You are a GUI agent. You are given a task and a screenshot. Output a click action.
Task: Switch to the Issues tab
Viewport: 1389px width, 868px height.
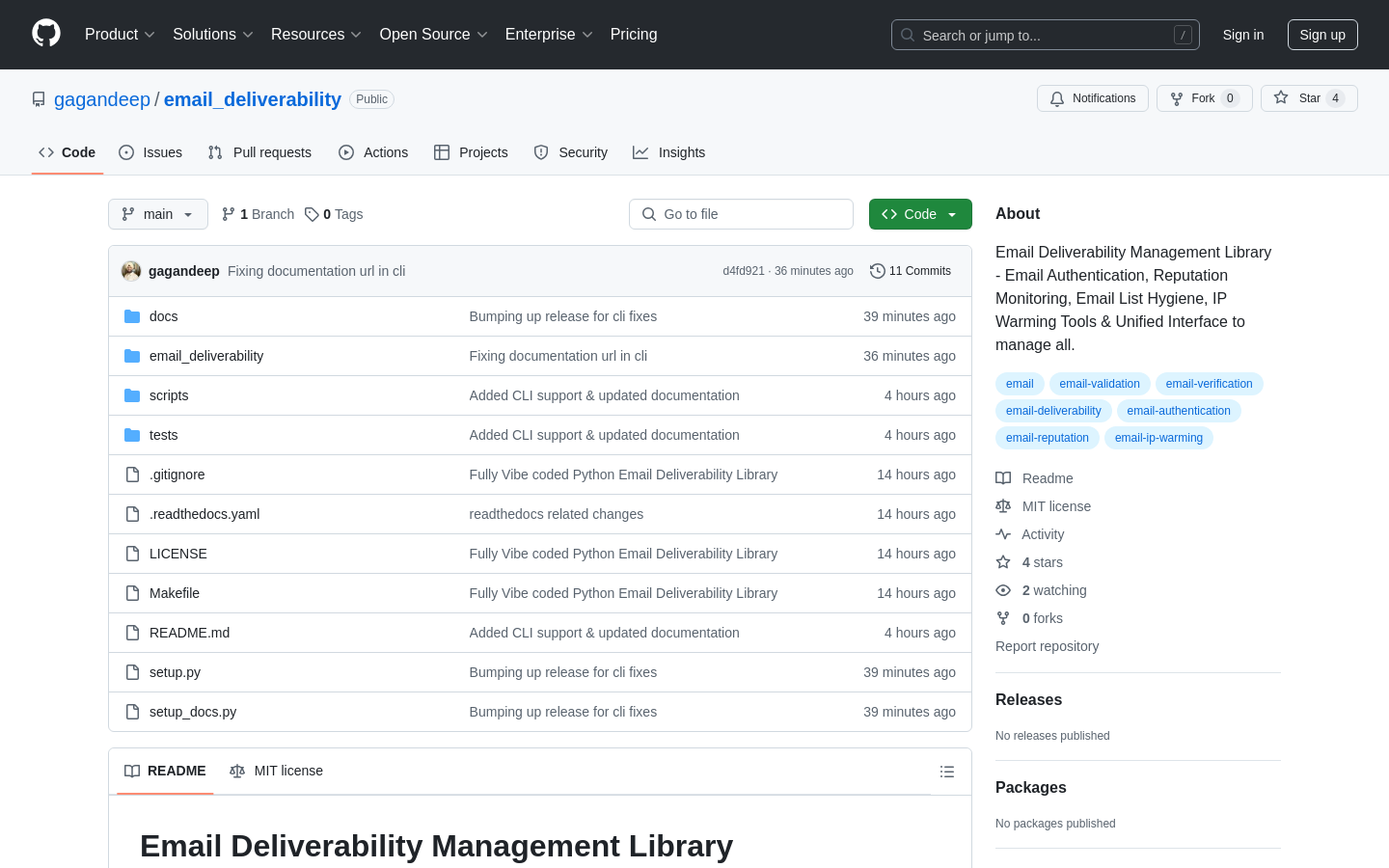click(x=150, y=152)
